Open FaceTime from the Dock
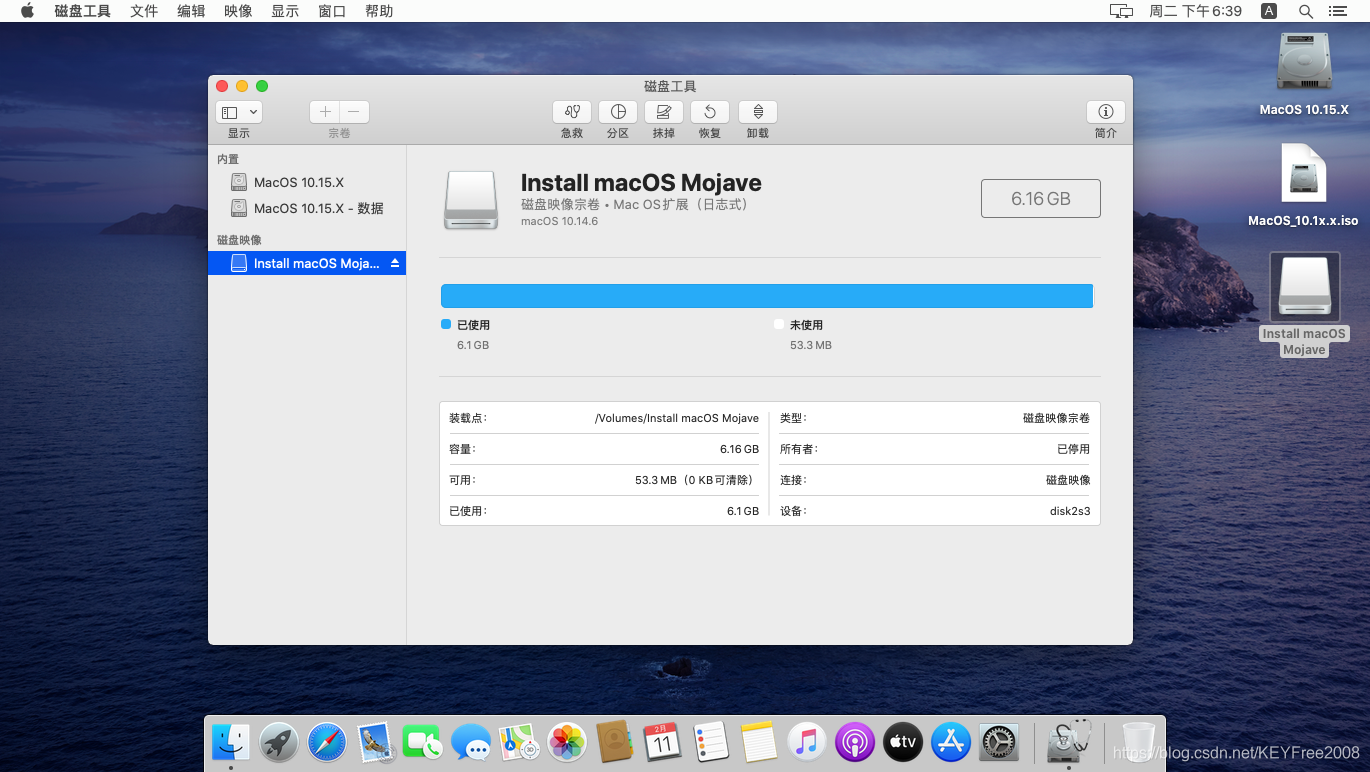The image size is (1370, 772). click(x=423, y=742)
